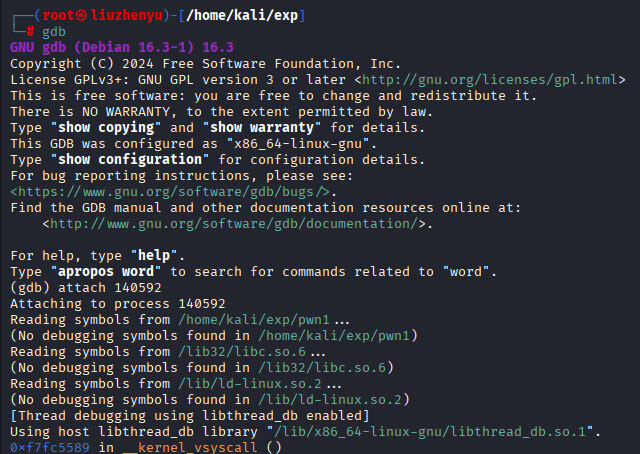Click the "GNU gdb (Debian 16.3-1) 16.3" line
640x454 pixels.
coord(122,47)
